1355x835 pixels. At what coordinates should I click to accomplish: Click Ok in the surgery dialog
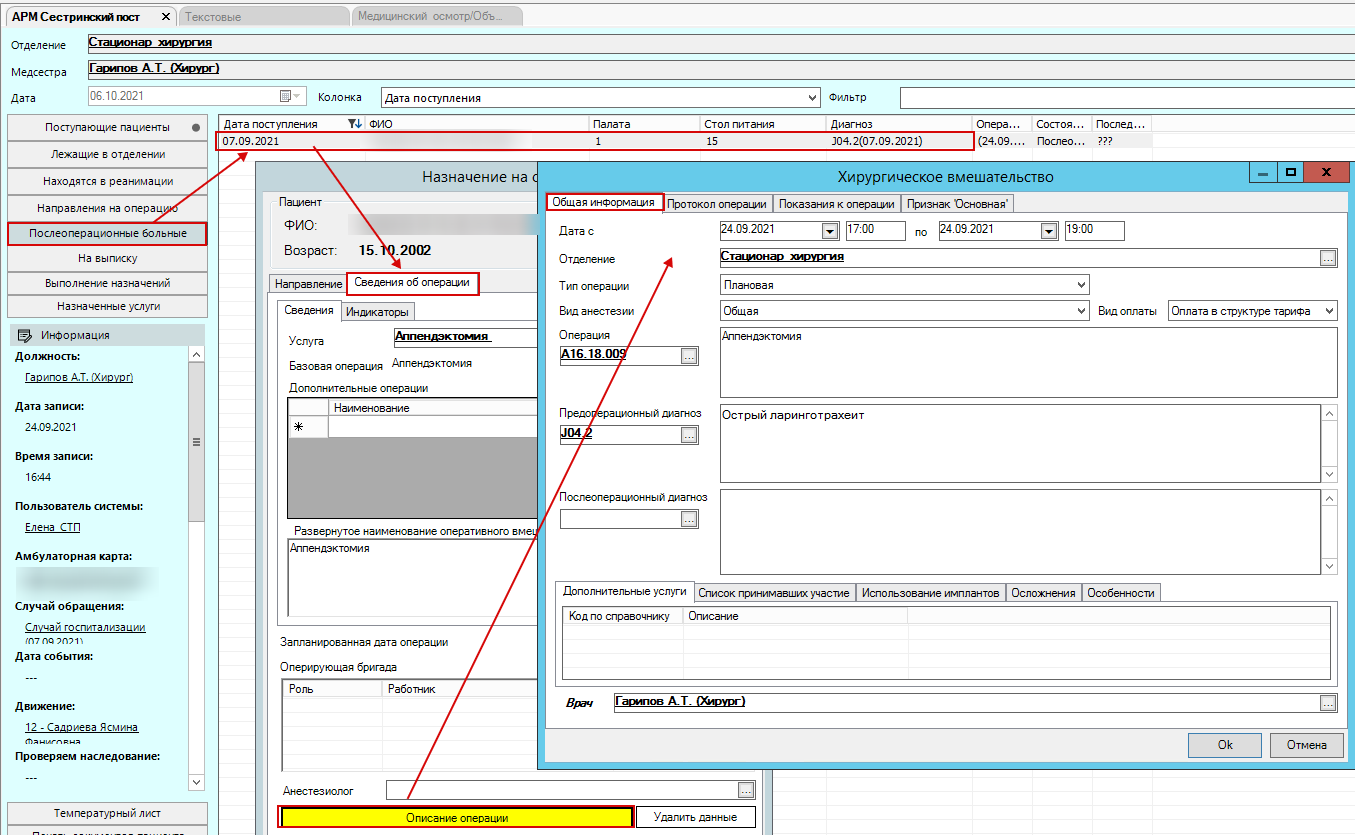tap(1225, 745)
